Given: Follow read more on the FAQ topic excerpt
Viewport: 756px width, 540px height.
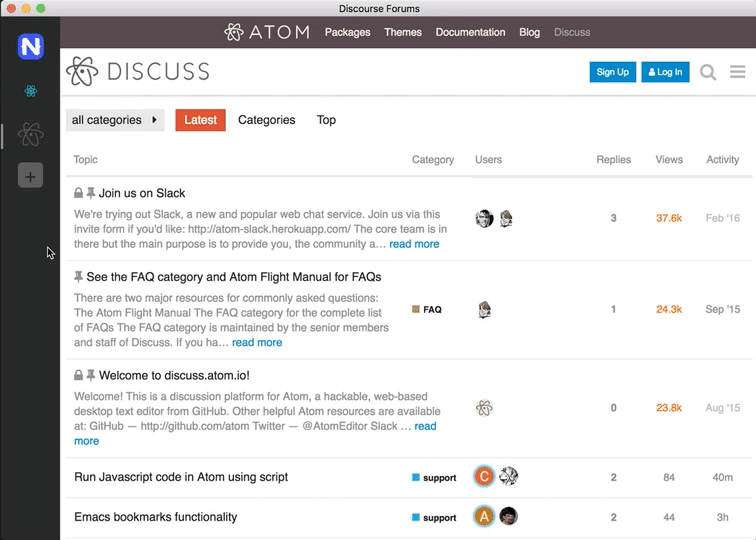Looking at the screenshot, I should coord(257,342).
